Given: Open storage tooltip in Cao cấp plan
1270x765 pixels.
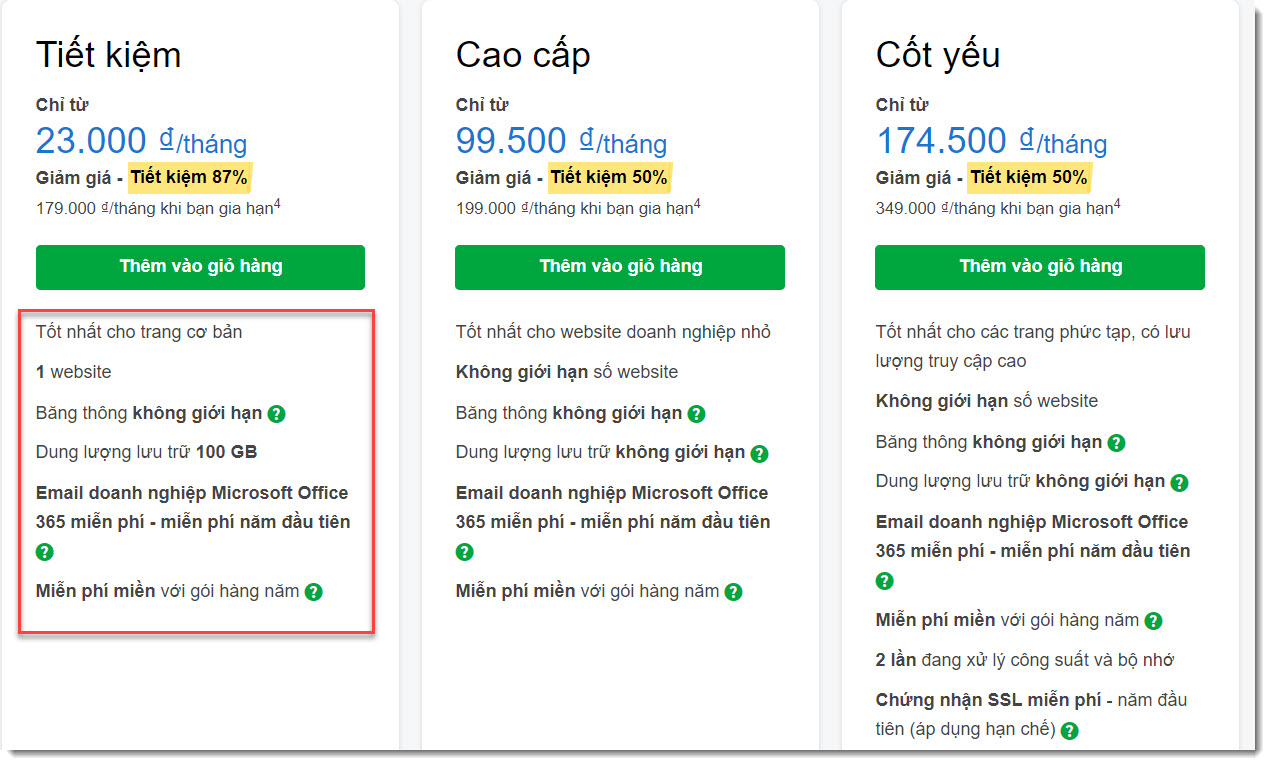Looking at the screenshot, I should [760, 452].
